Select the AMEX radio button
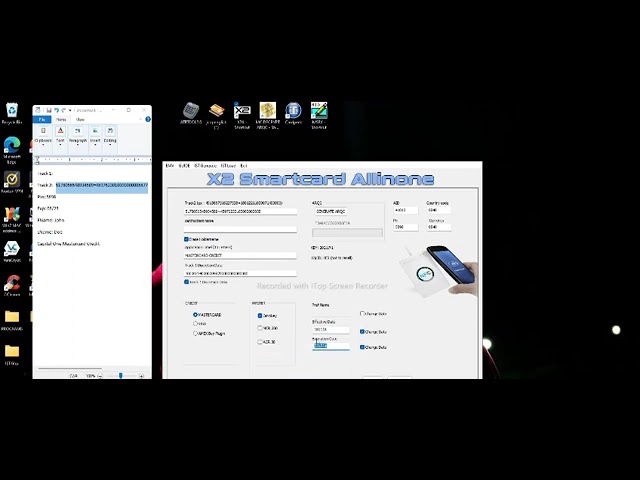640x480 pixels. point(195,333)
